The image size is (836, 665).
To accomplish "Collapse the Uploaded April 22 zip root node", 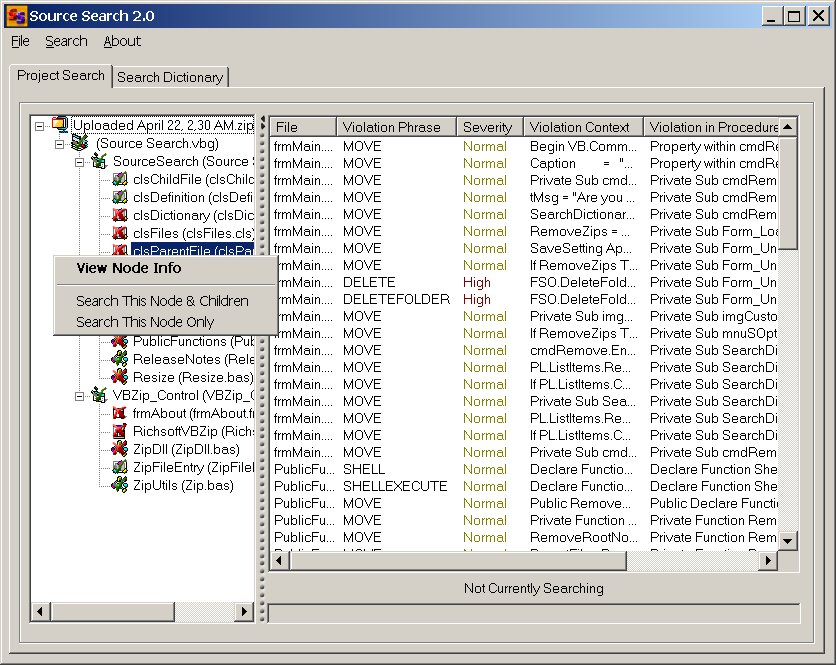I will point(39,126).
